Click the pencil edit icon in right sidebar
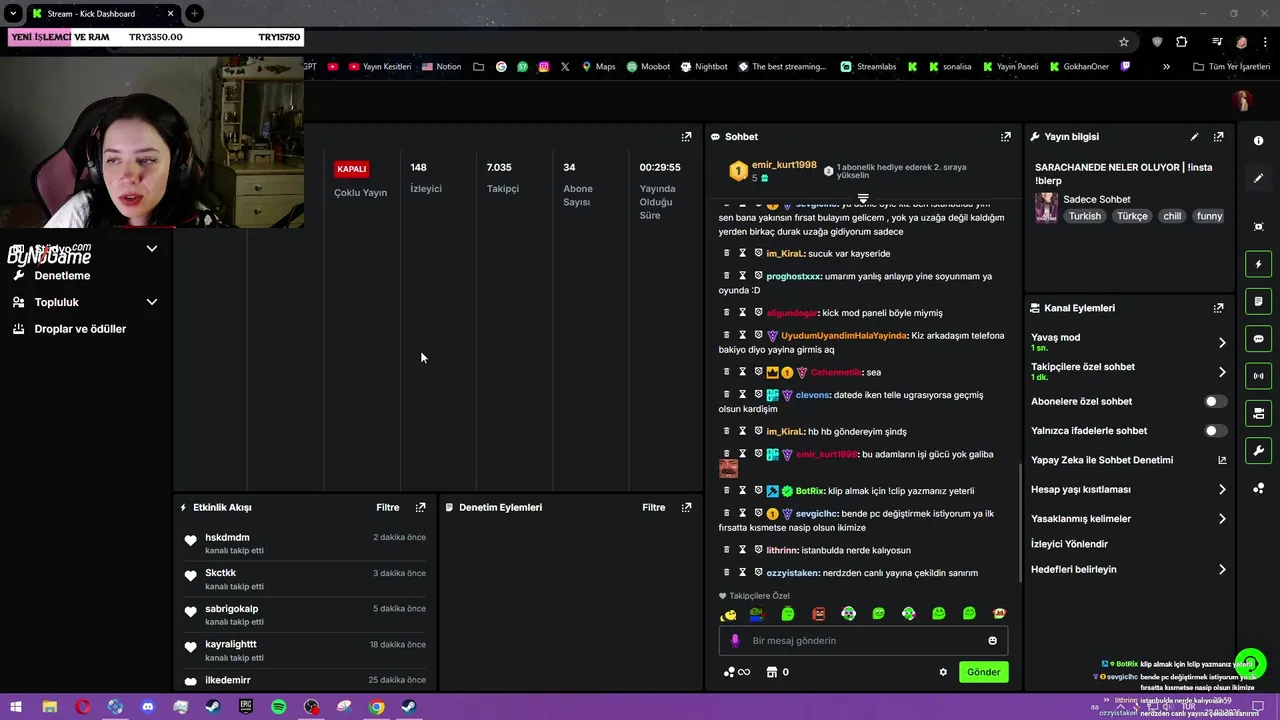1280x720 pixels. tap(1258, 178)
